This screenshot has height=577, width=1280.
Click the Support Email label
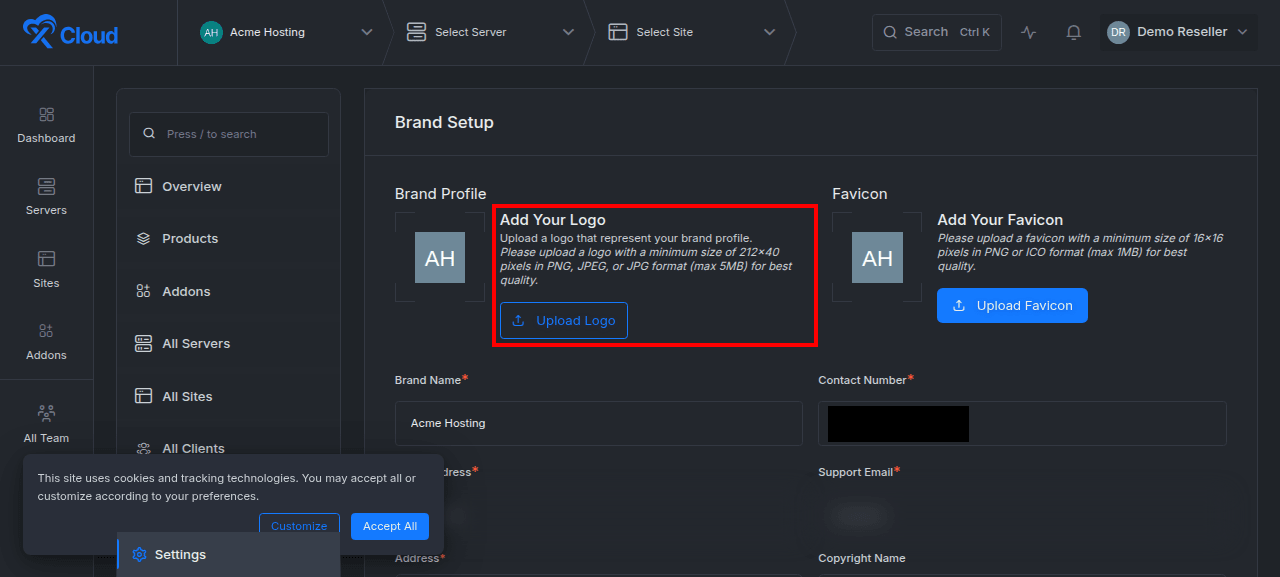(x=856, y=471)
